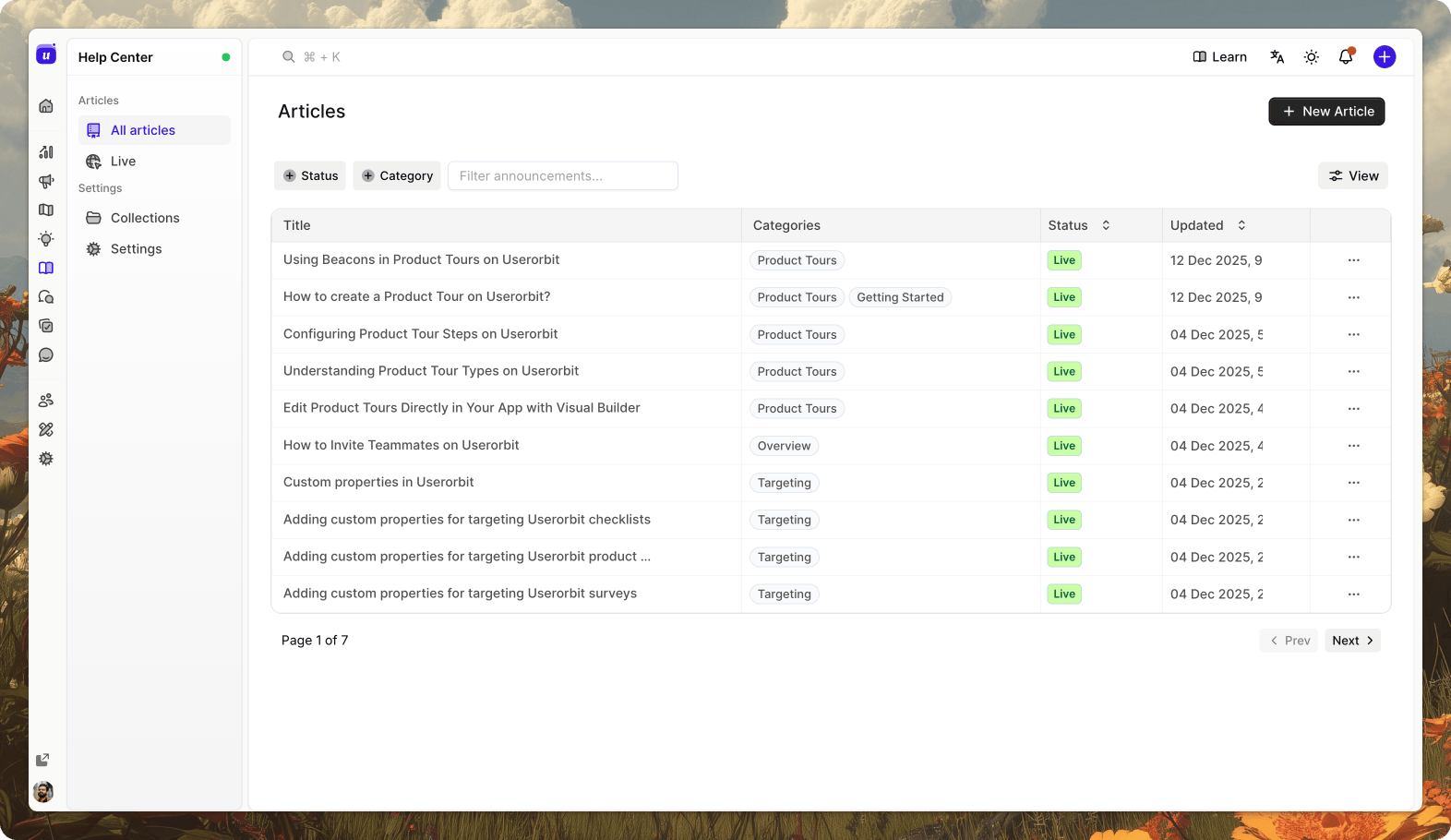Click the New Article button
The height and width of the screenshot is (840, 1451).
(1326, 112)
